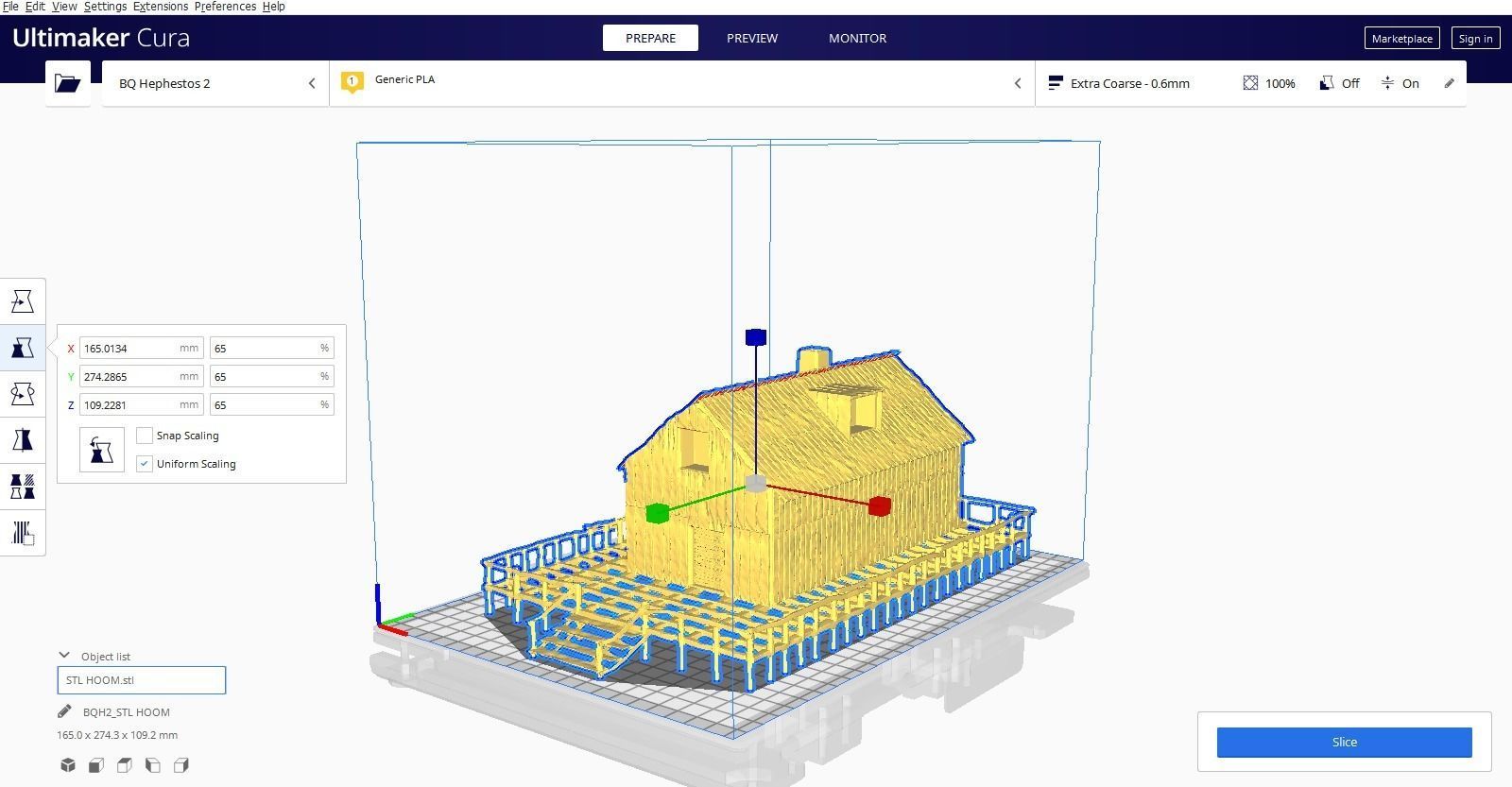Collapse the Object list
This screenshot has width=1512, height=787.
(64, 656)
